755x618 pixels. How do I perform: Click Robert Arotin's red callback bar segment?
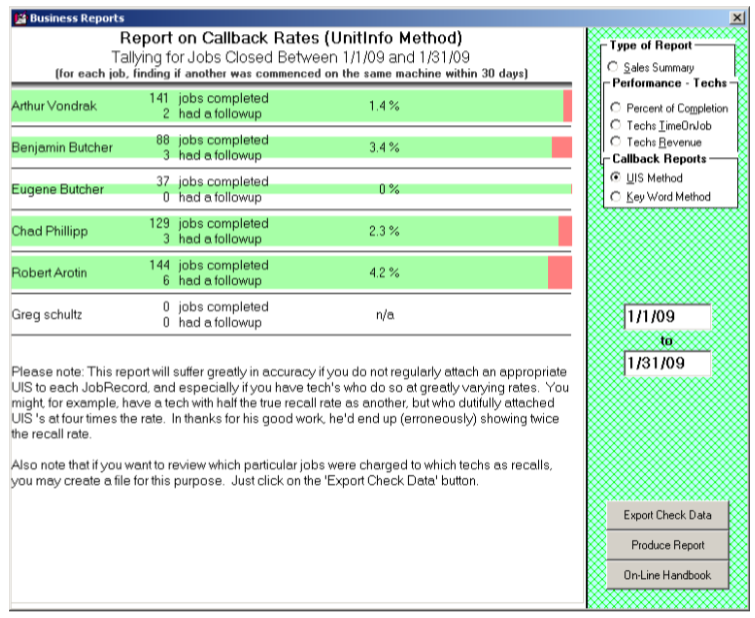tap(559, 272)
